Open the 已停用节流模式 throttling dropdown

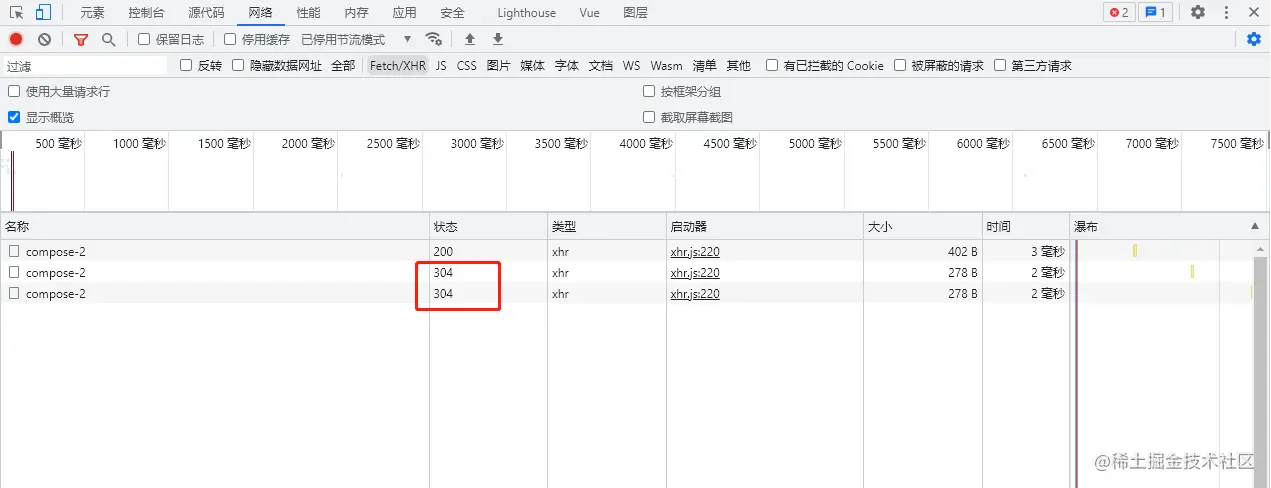[x=357, y=39]
